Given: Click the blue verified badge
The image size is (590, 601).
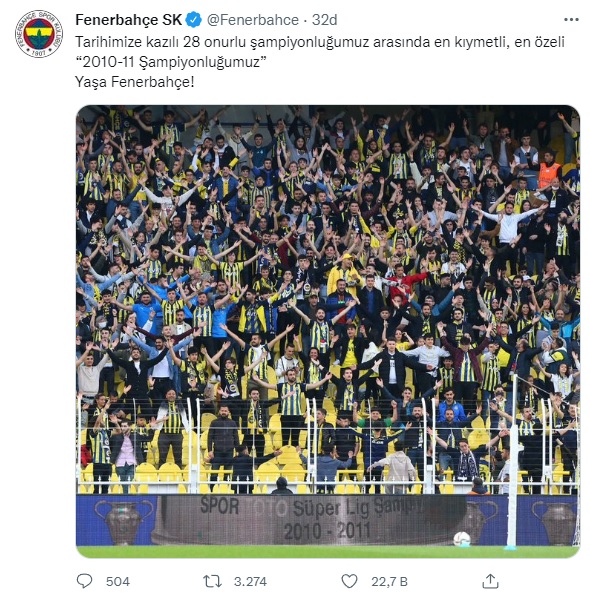Looking at the screenshot, I should pos(194,20).
